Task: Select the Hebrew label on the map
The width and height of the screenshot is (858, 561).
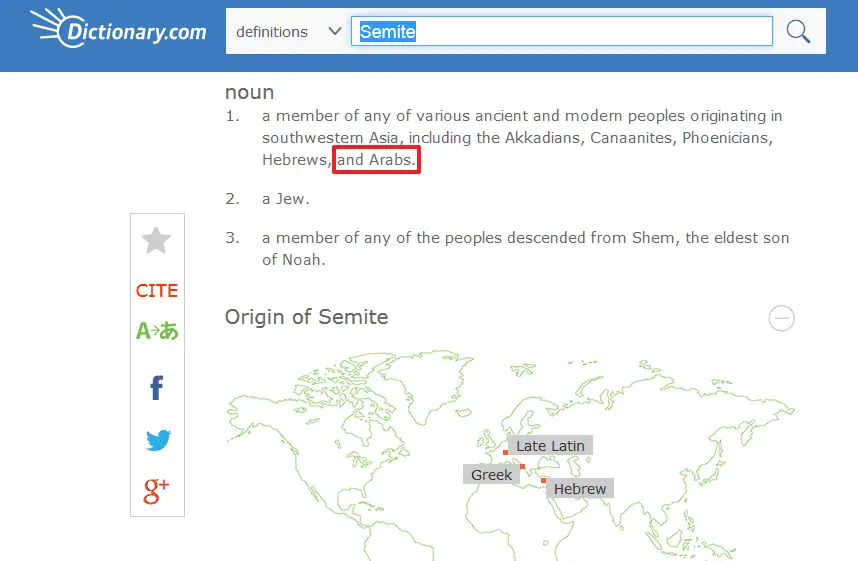Action: [x=580, y=489]
